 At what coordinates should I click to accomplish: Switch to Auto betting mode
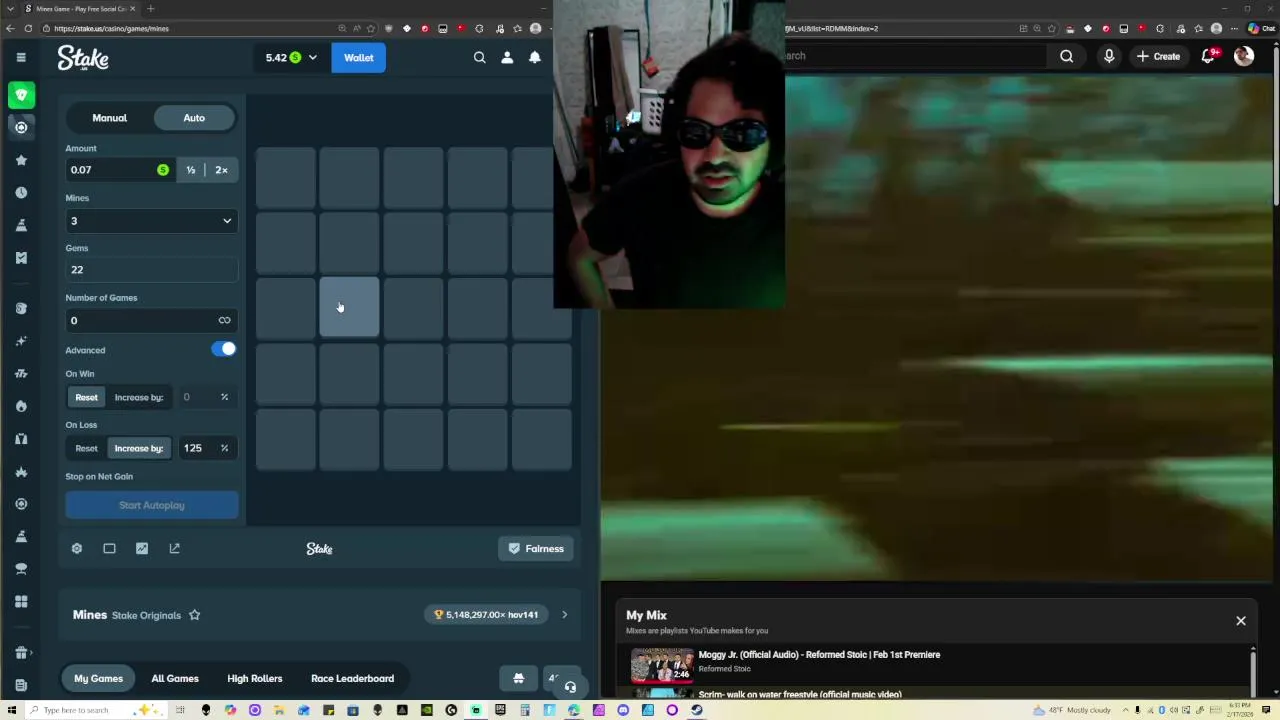pos(194,118)
